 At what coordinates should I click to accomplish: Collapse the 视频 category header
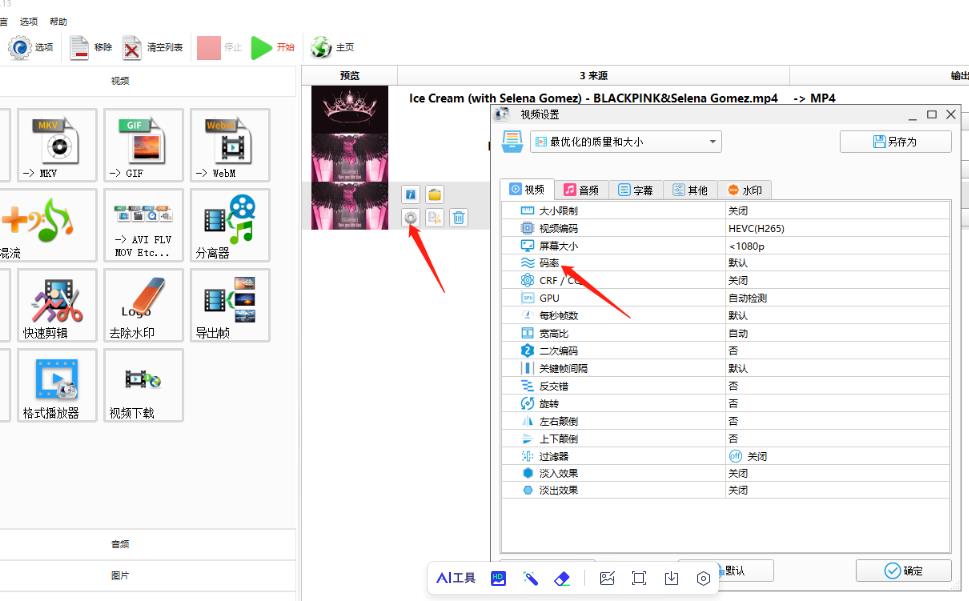click(120, 81)
